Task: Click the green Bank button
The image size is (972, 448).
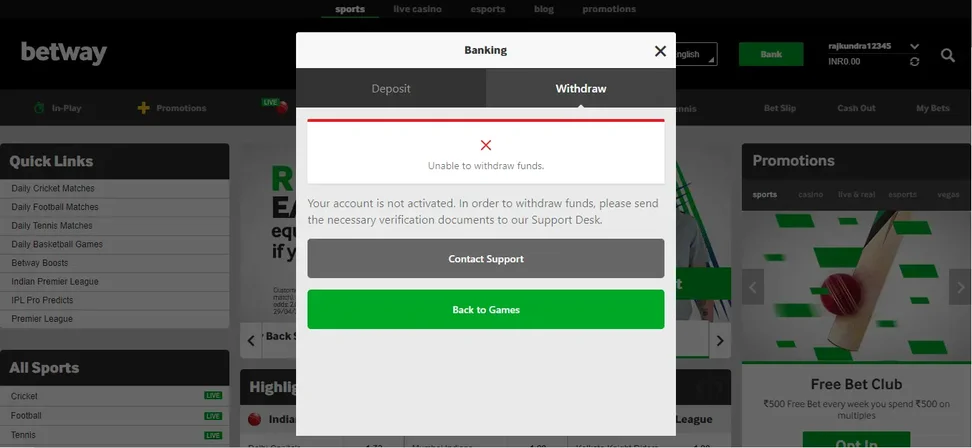Action: coord(771,54)
